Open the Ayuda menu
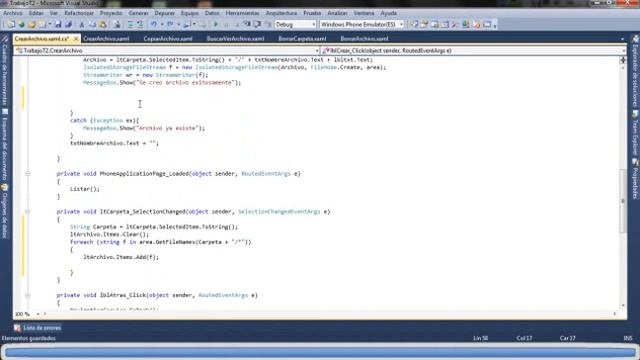The height and width of the screenshot is (360, 640). point(389,13)
